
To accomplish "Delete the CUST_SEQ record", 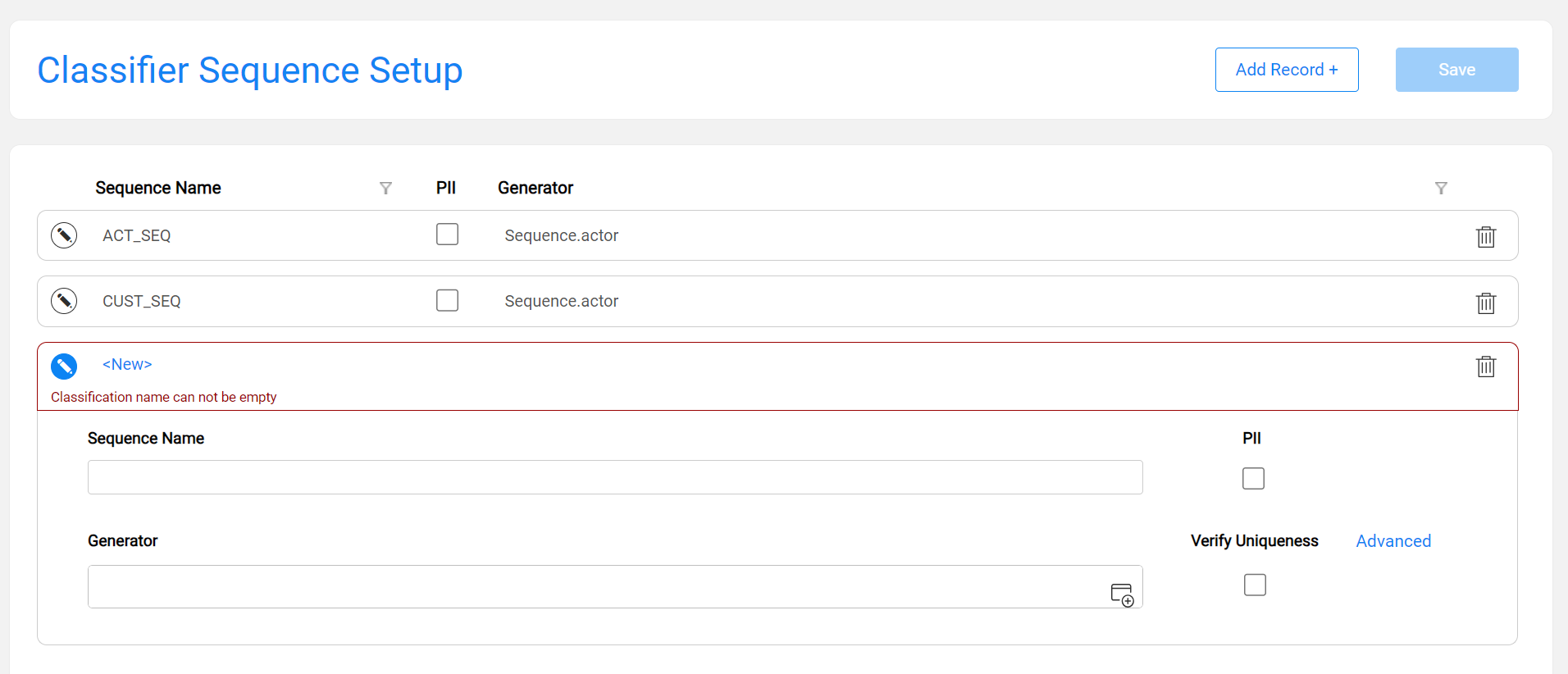I will coord(1486,303).
